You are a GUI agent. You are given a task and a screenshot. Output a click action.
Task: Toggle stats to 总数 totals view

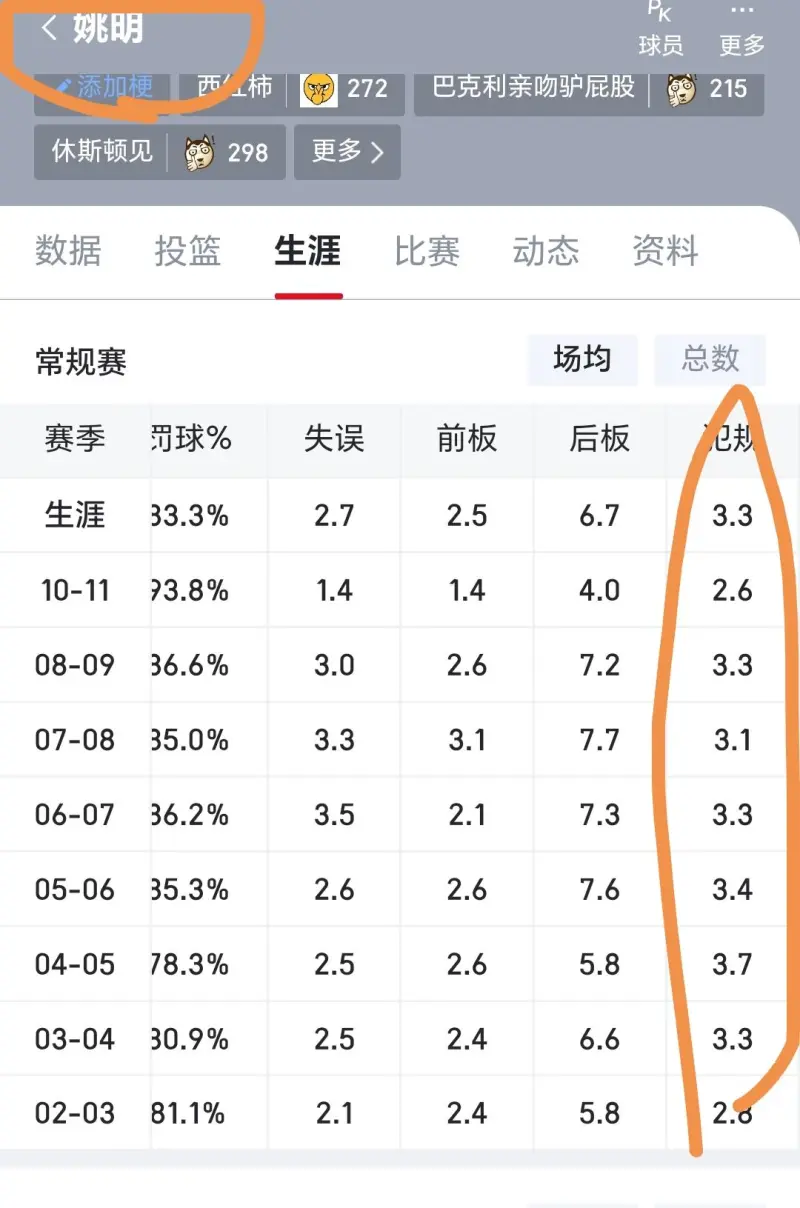(710, 359)
